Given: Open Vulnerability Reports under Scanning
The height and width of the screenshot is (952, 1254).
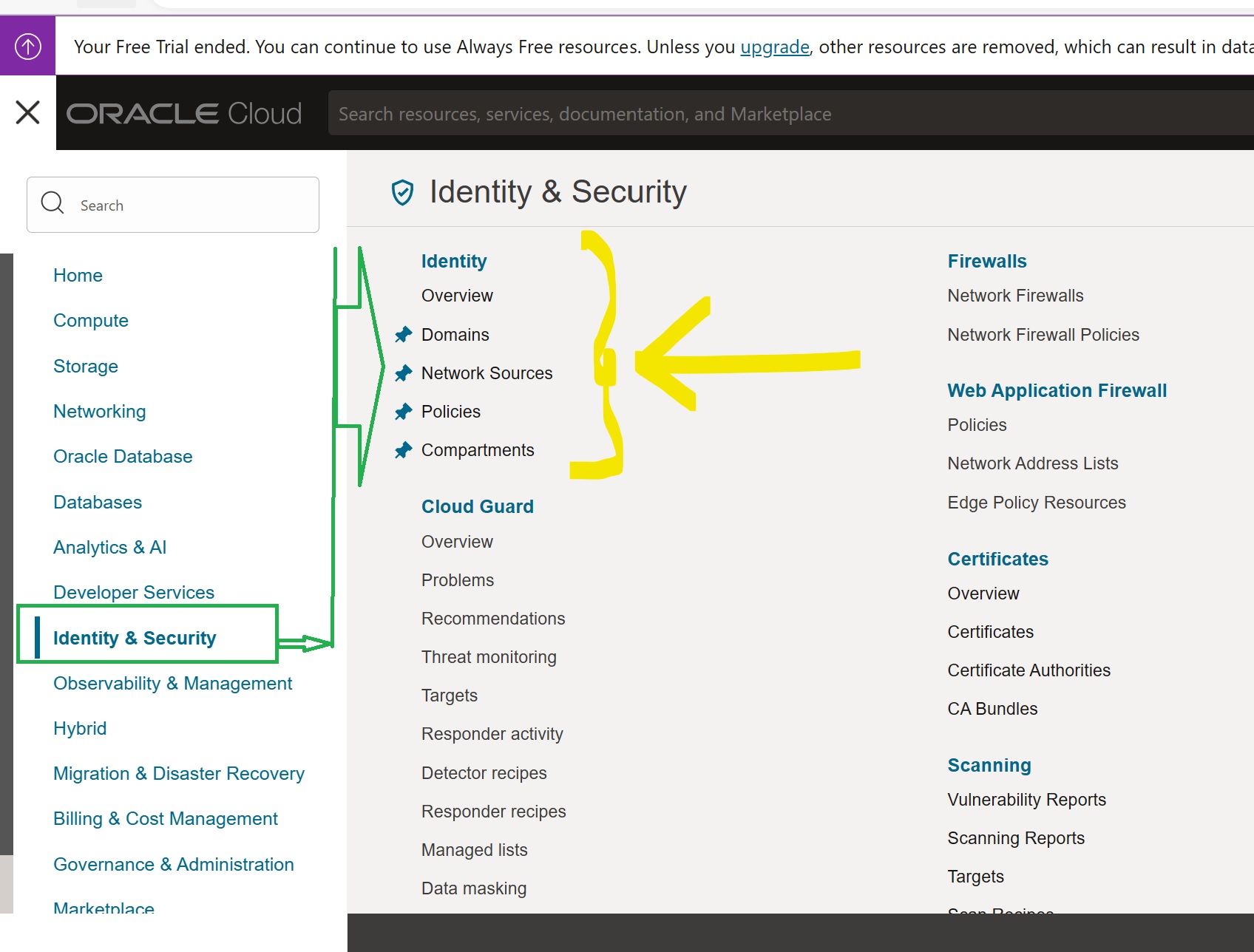Looking at the screenshot, I should (1026, 800).
